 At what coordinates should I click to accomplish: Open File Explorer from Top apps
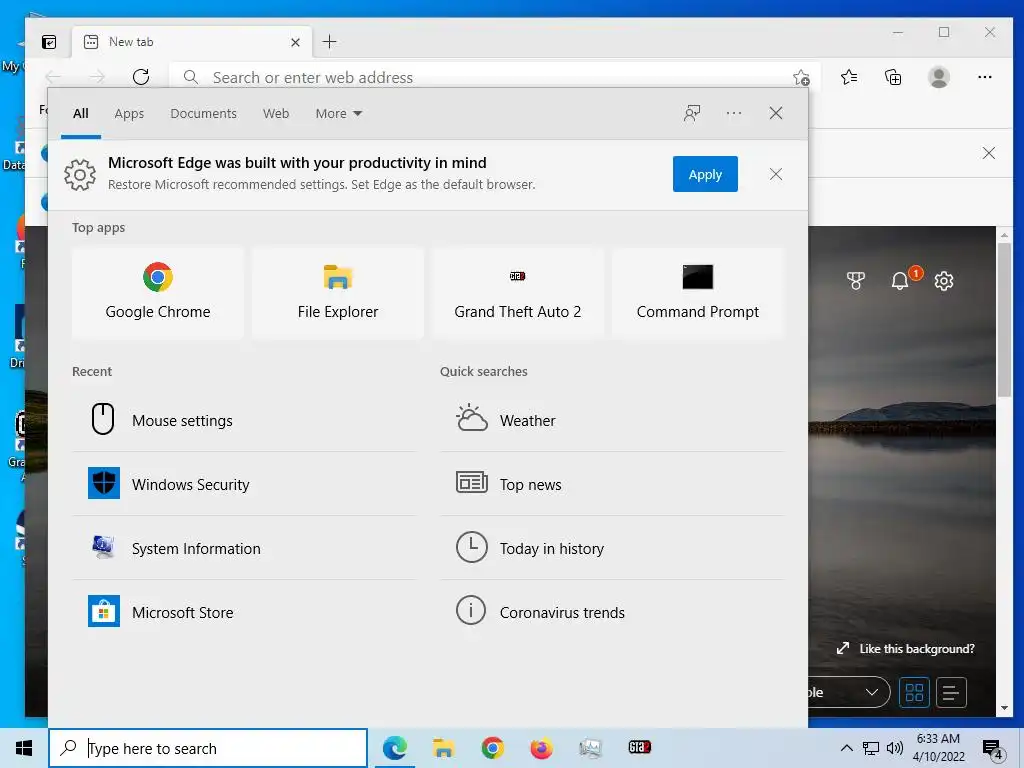[338, 293]
